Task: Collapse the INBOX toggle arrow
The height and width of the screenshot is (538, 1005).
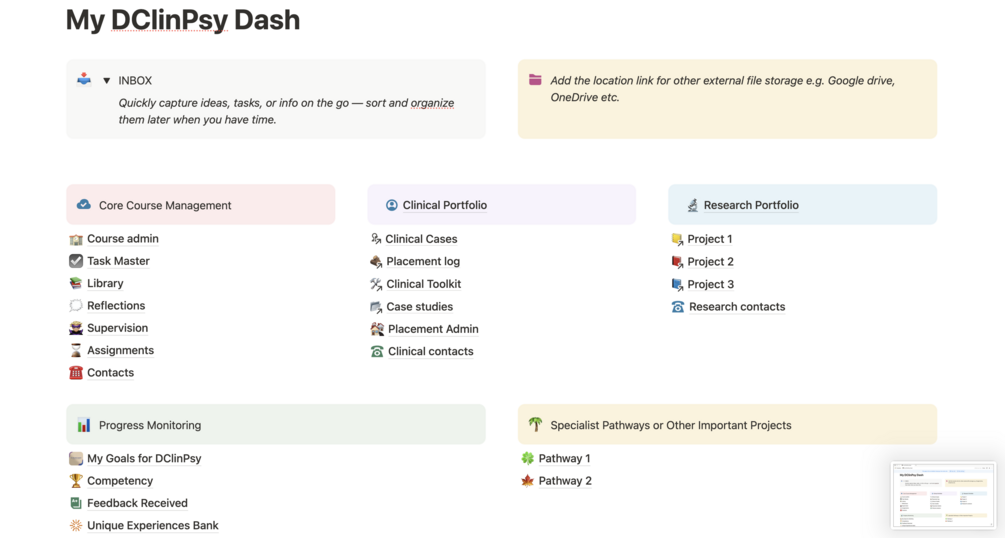Action: pos(106,81)
